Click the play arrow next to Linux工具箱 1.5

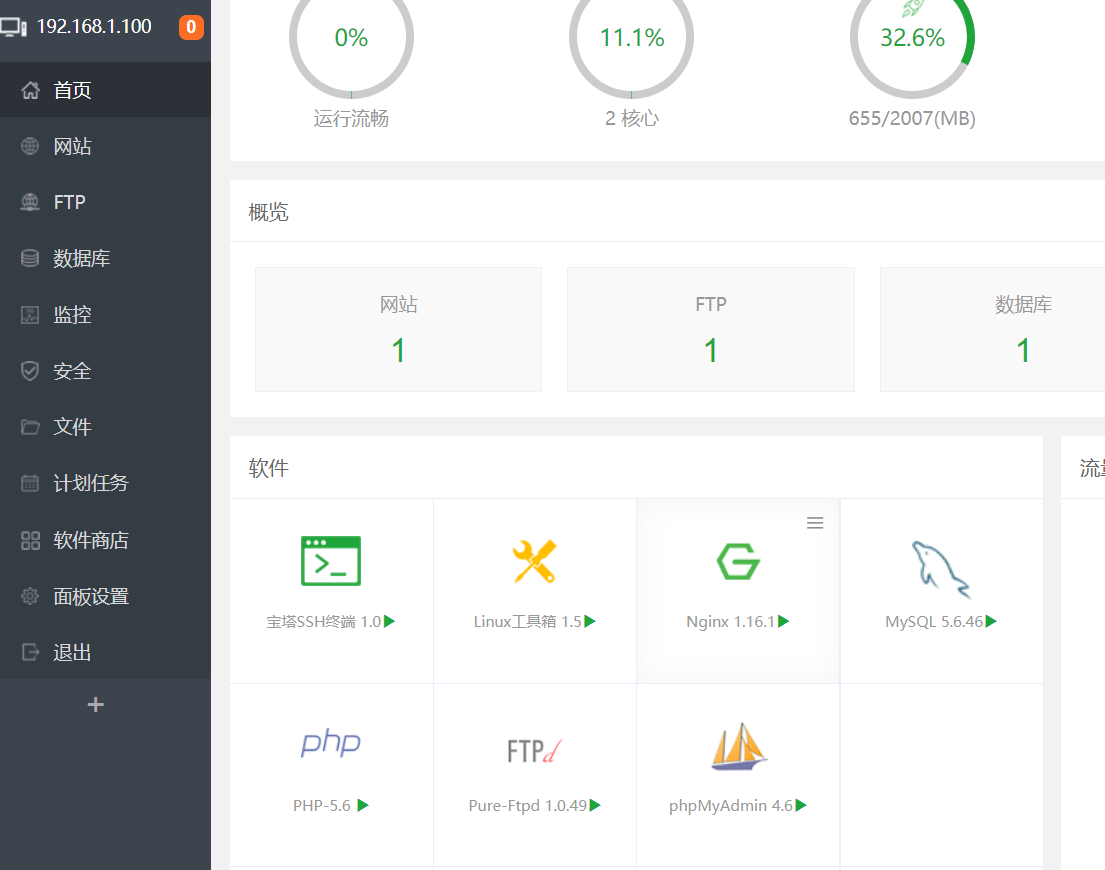(x=591, y=621)
